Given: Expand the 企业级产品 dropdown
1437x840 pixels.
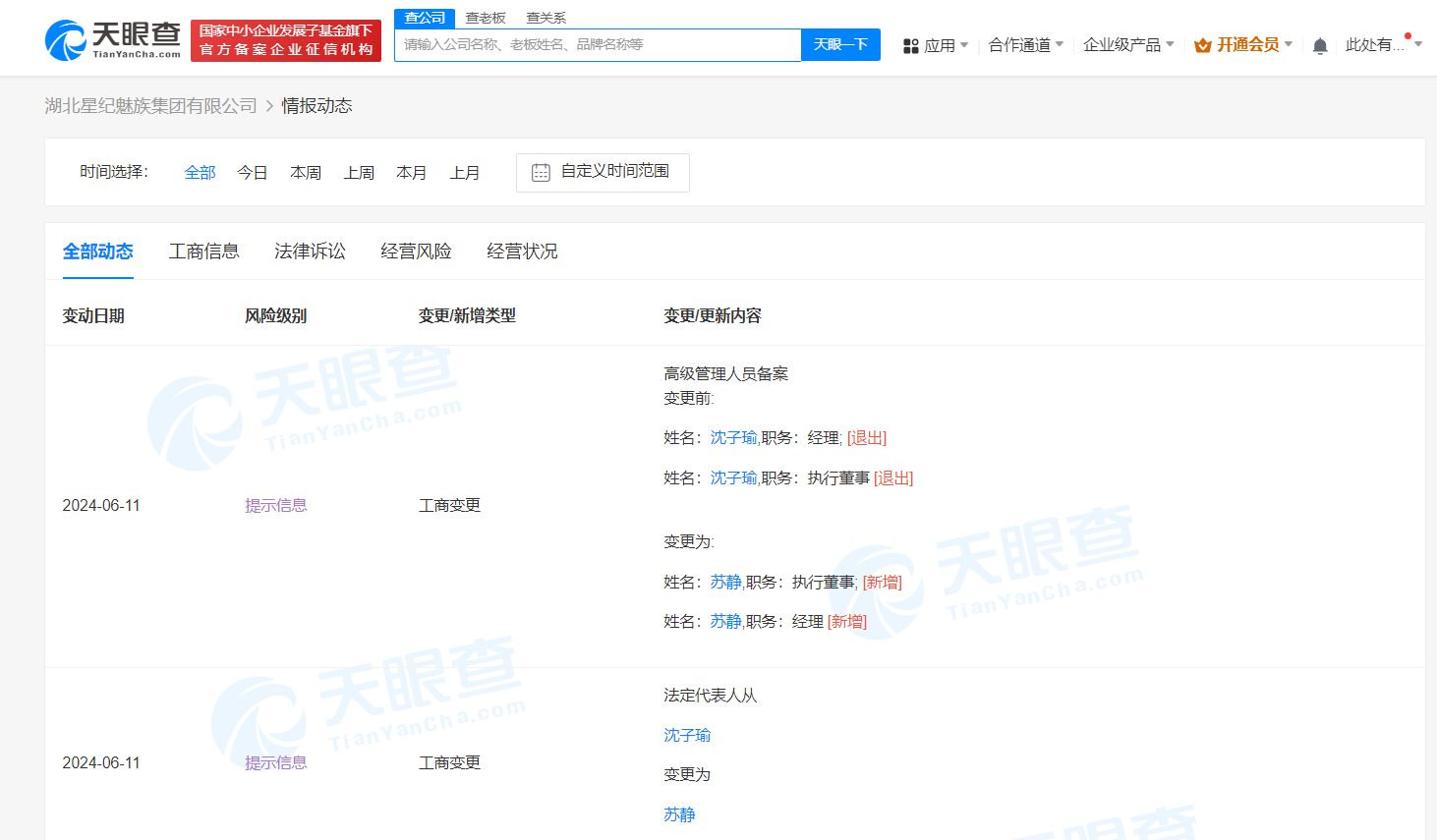Looking at the screenshot, I should [1128, 45].
